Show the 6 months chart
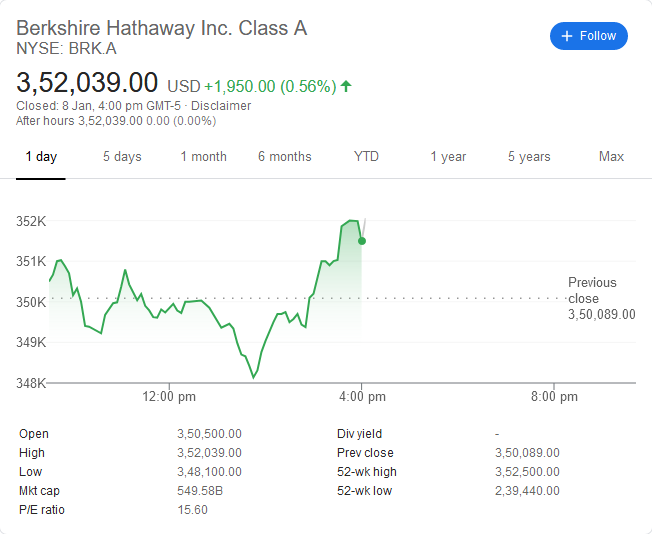This screenshot has width=652, height=534. click(285, 157)
